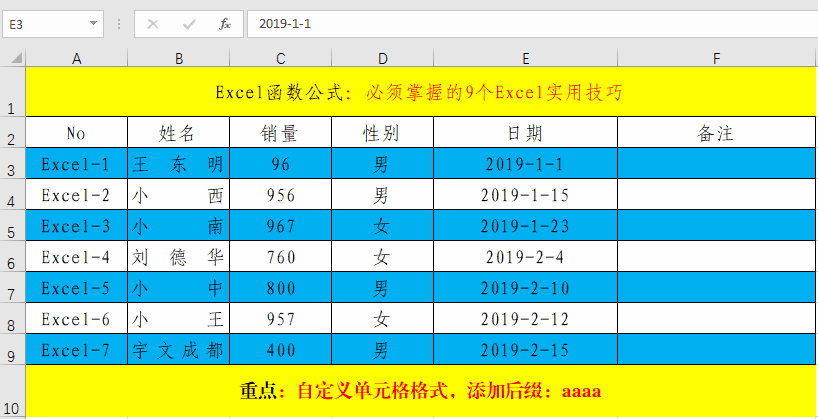Select sales cell 96
Image resolution: width=818 pixels, height=419 pixels.
281,163
